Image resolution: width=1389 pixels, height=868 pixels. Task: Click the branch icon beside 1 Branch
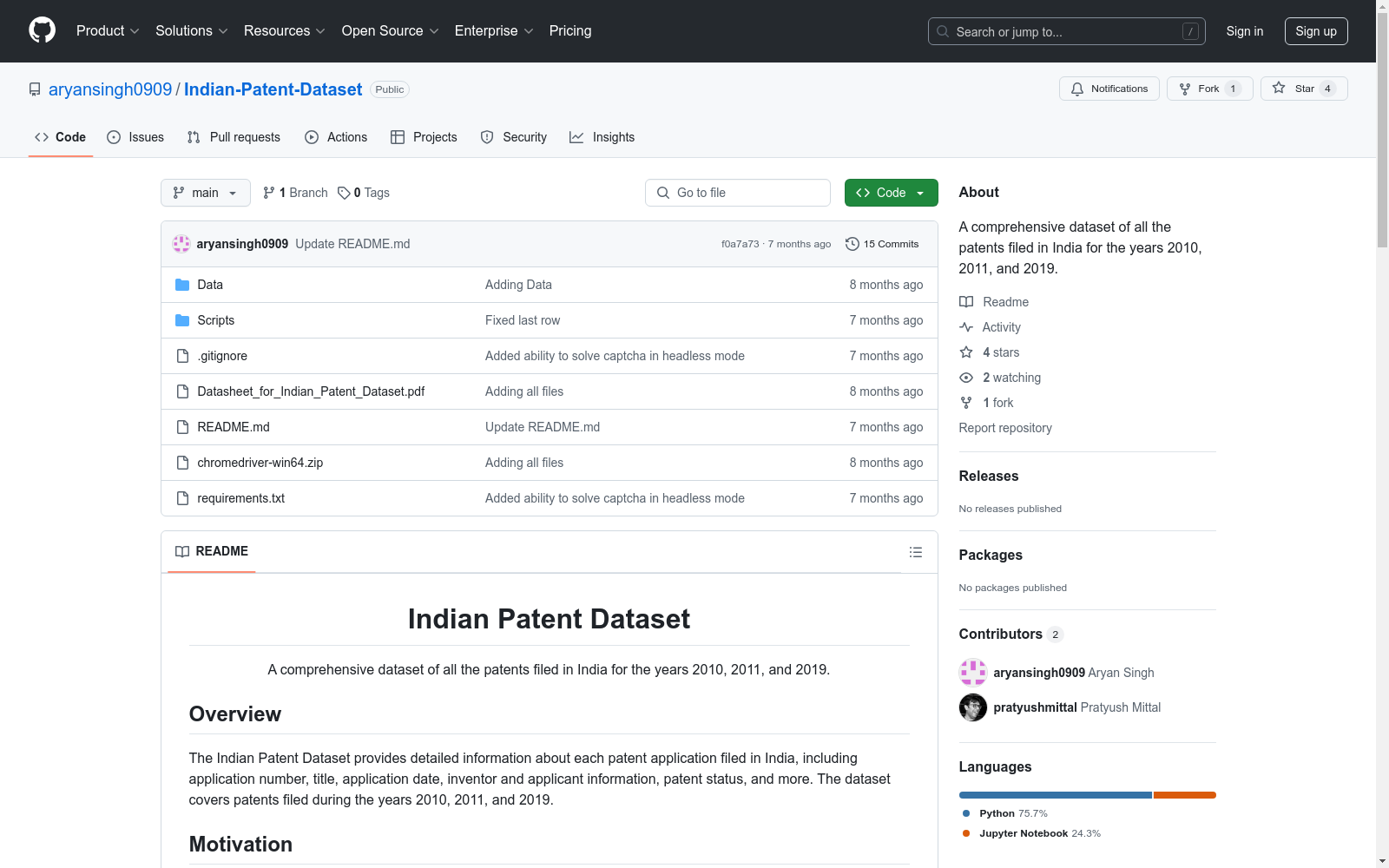pyautogui.click(x=269, y=193)
